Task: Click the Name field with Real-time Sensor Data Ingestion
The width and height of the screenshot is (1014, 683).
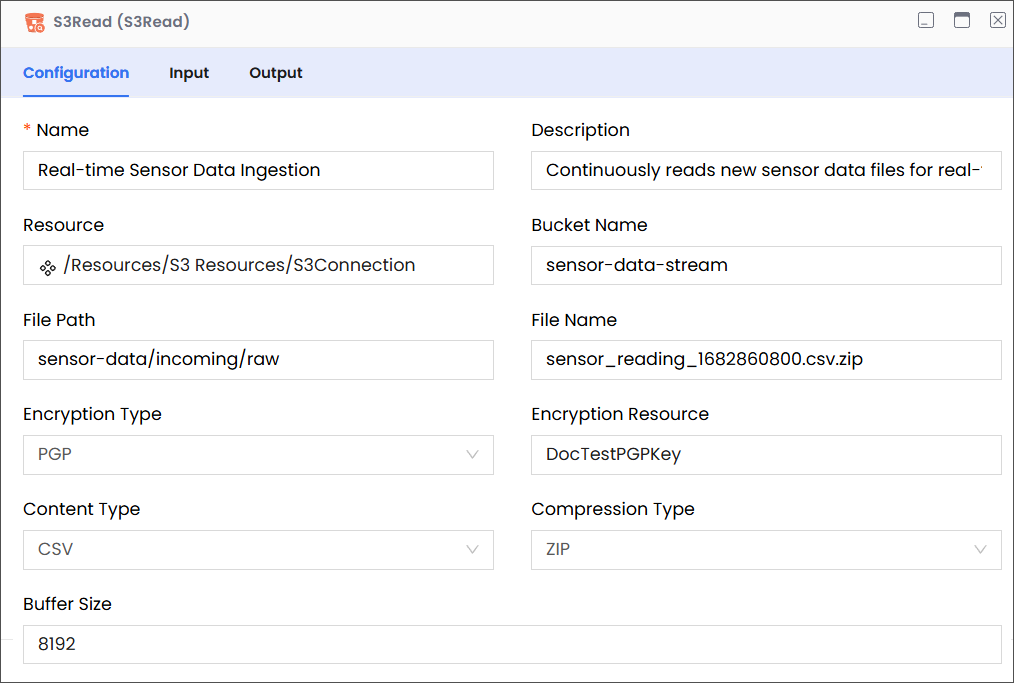Action: [x=258, y=171]
